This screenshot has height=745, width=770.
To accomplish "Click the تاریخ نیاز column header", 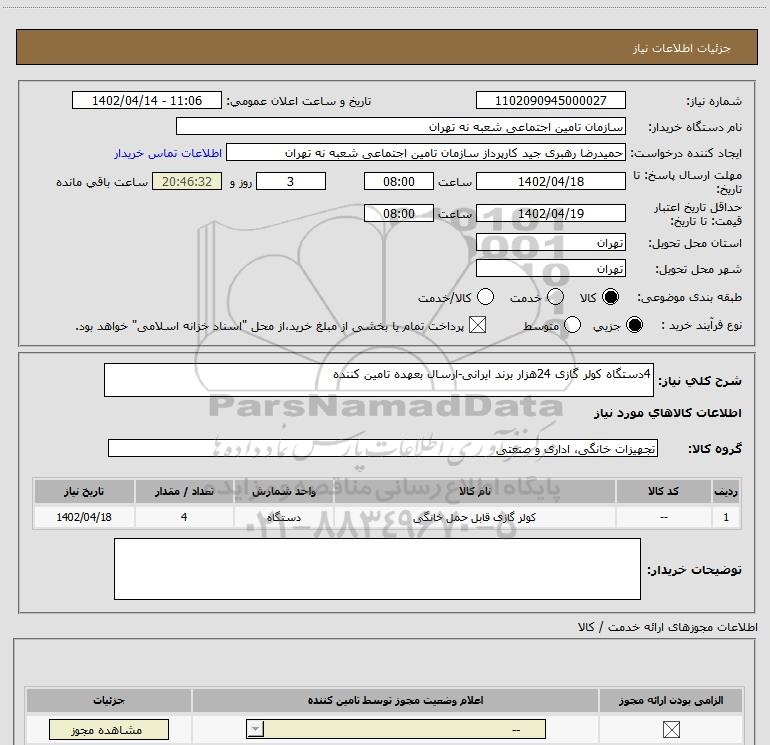I will 84,491.
